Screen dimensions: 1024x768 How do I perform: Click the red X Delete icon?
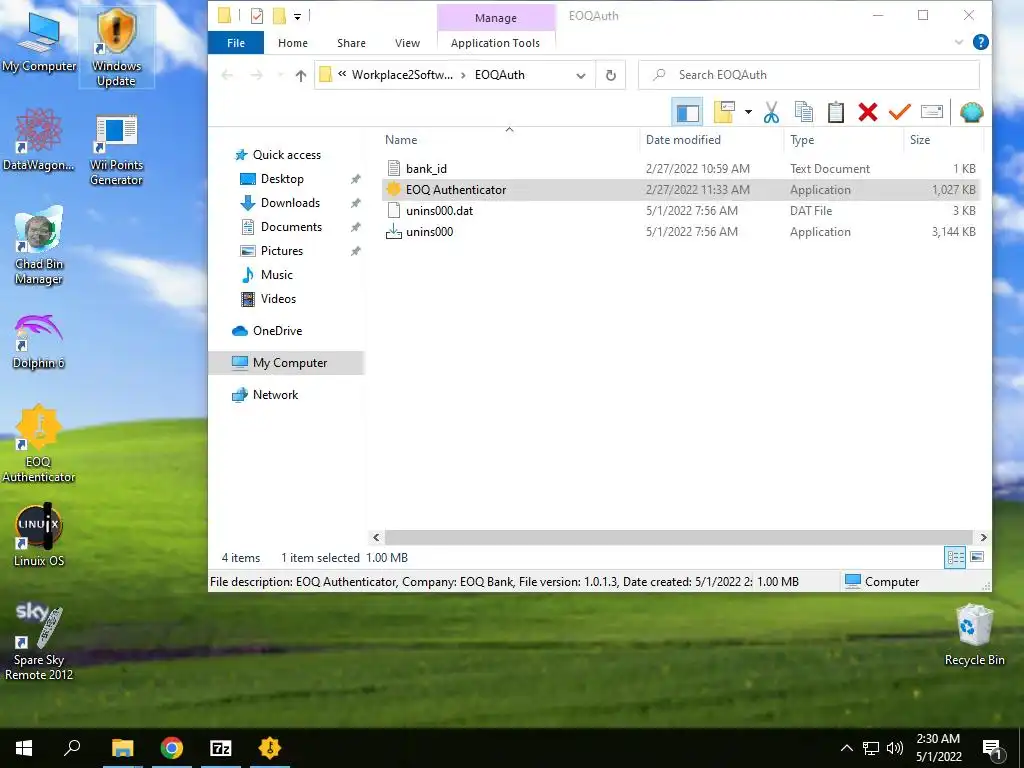point(868,112)
